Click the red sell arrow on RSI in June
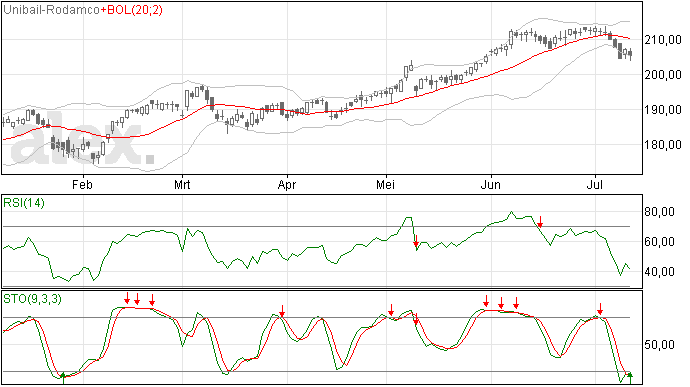690x387 pixels. [x=540, y=221]
